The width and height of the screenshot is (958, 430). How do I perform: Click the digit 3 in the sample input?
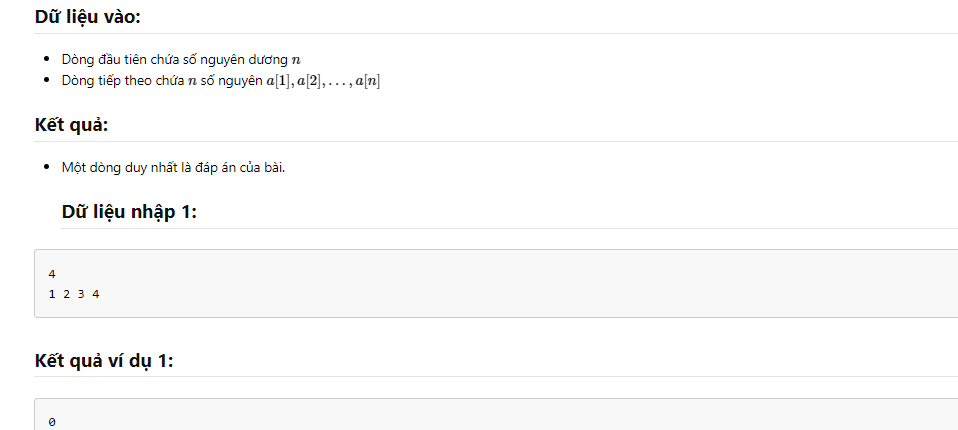81,294
